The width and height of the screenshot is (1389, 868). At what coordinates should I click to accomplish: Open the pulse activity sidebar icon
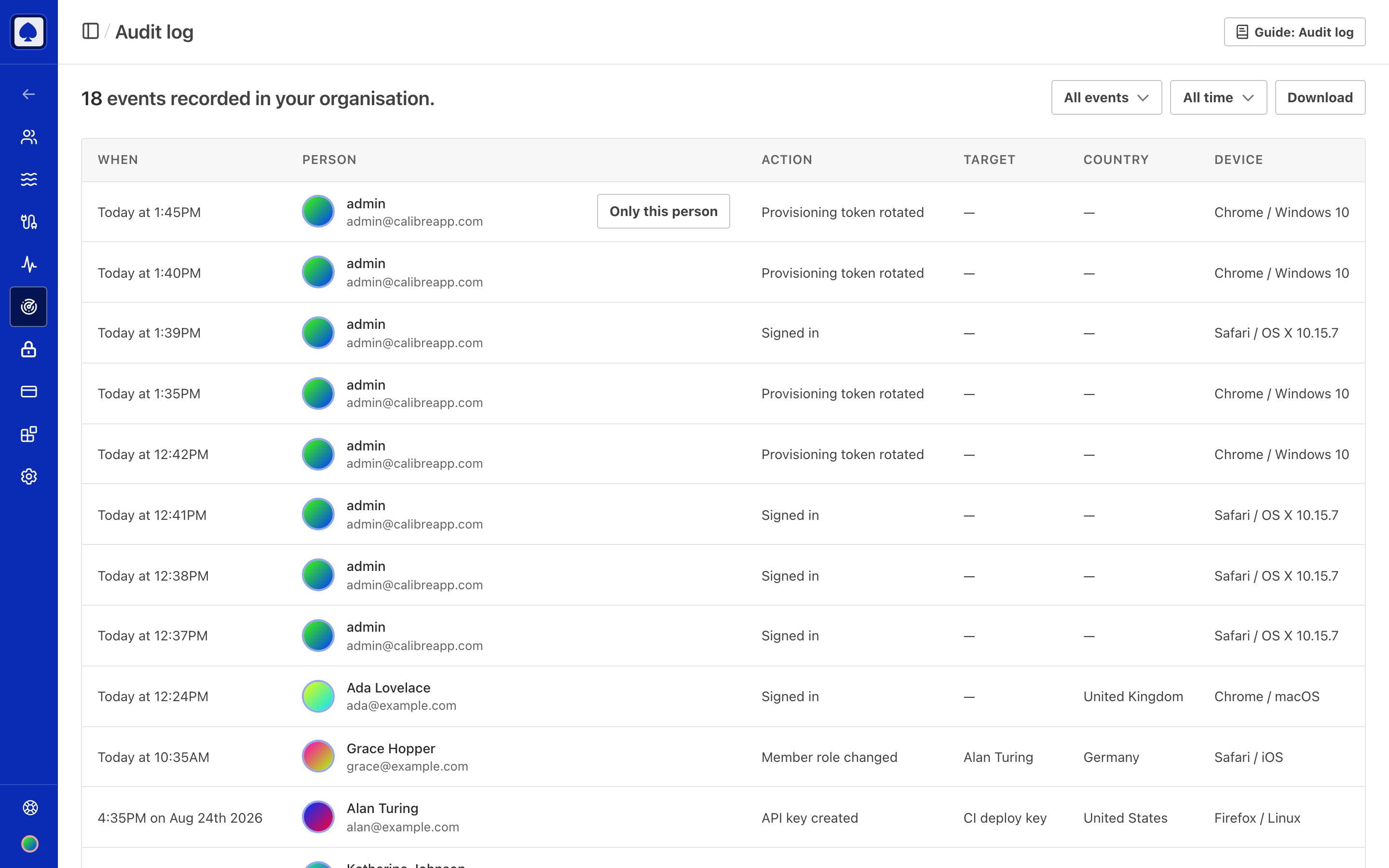[x=29, y=264]
